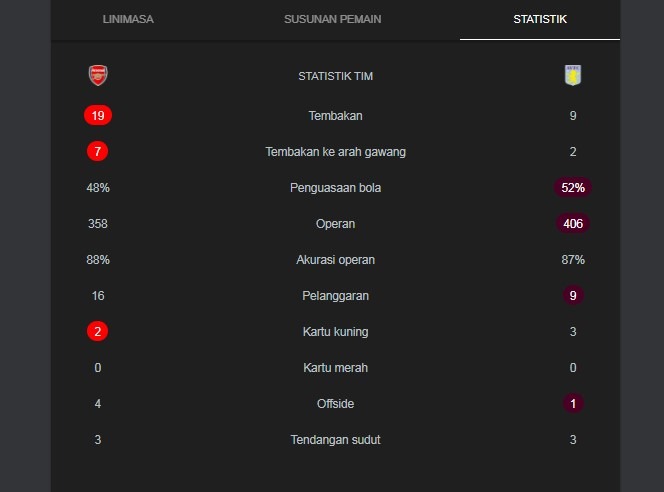The width and height of the screenshot is (664, 492).
Task: Click the Kartu merah stat label
Action: point(335,368)
